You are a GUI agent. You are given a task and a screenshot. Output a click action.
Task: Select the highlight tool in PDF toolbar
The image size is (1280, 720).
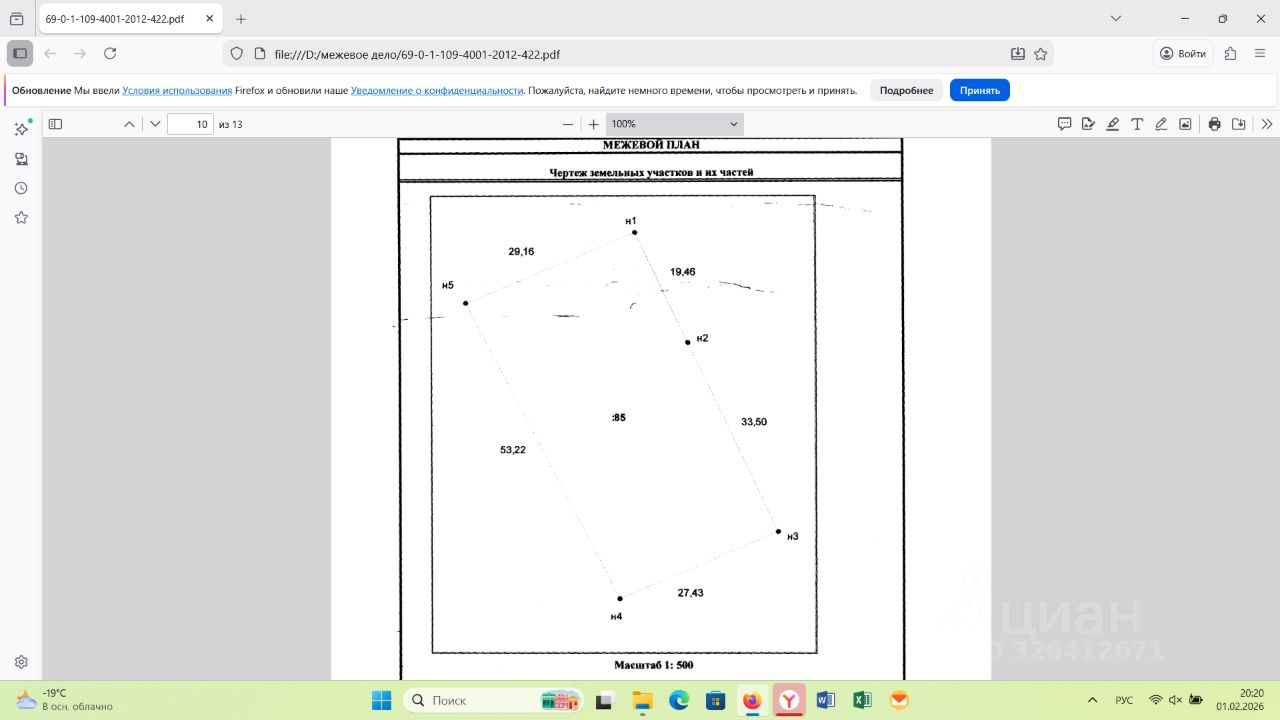coord(1113,124)
